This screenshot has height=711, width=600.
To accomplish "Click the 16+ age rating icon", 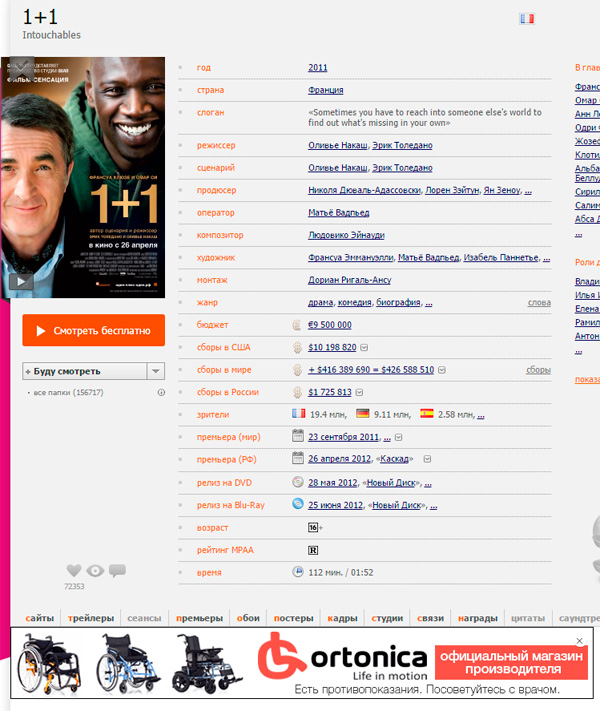I will pyautogui.click(x=314, y=527).
